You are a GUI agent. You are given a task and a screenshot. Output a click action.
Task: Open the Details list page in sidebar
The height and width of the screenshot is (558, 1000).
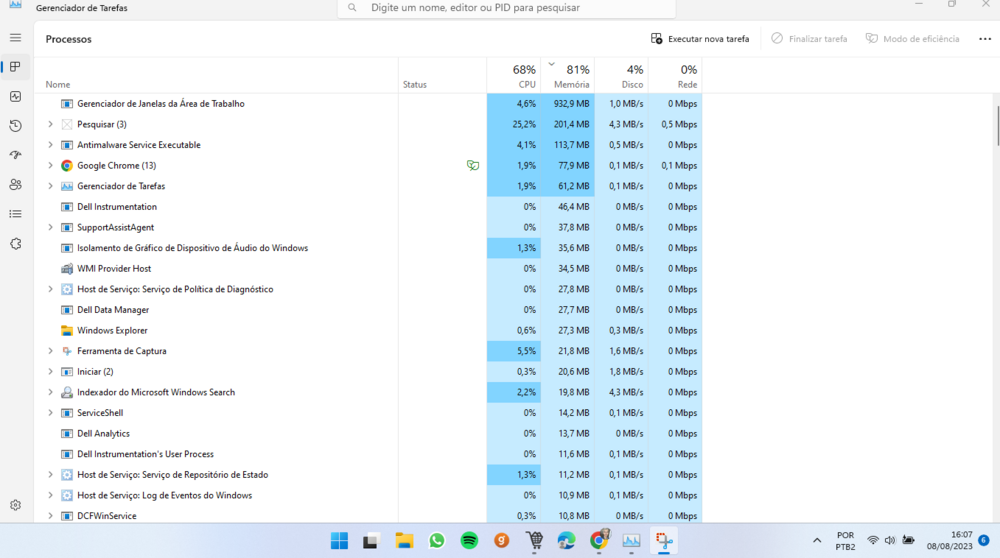15,214
